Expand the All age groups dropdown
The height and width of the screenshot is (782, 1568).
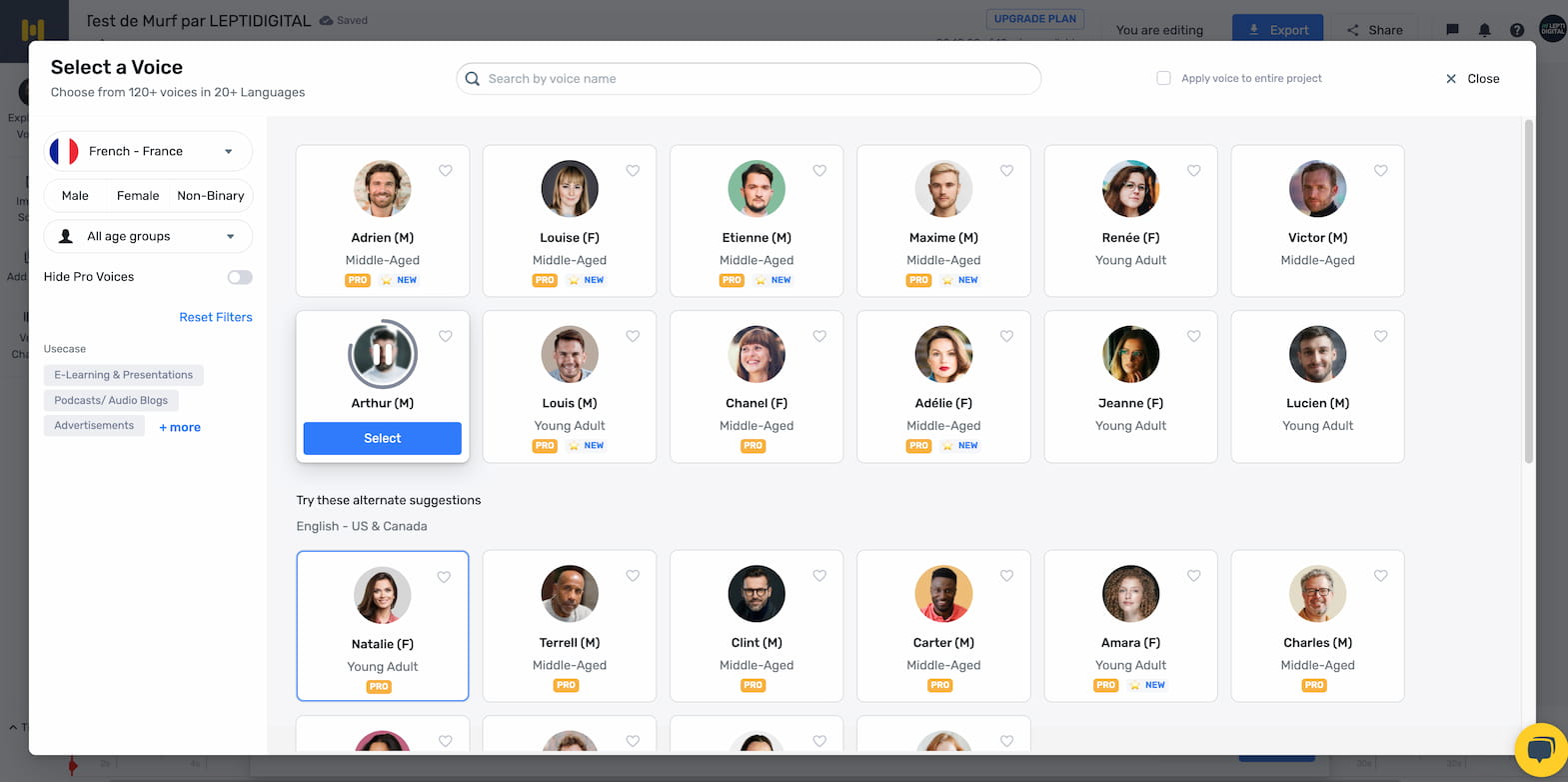pyautogui.click(x=148, y=237)
